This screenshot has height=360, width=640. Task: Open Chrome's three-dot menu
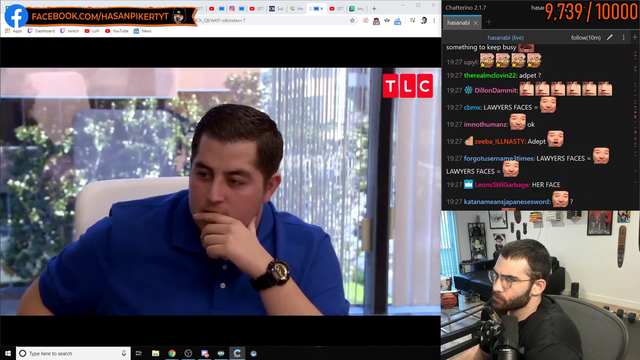pos(434,20)
